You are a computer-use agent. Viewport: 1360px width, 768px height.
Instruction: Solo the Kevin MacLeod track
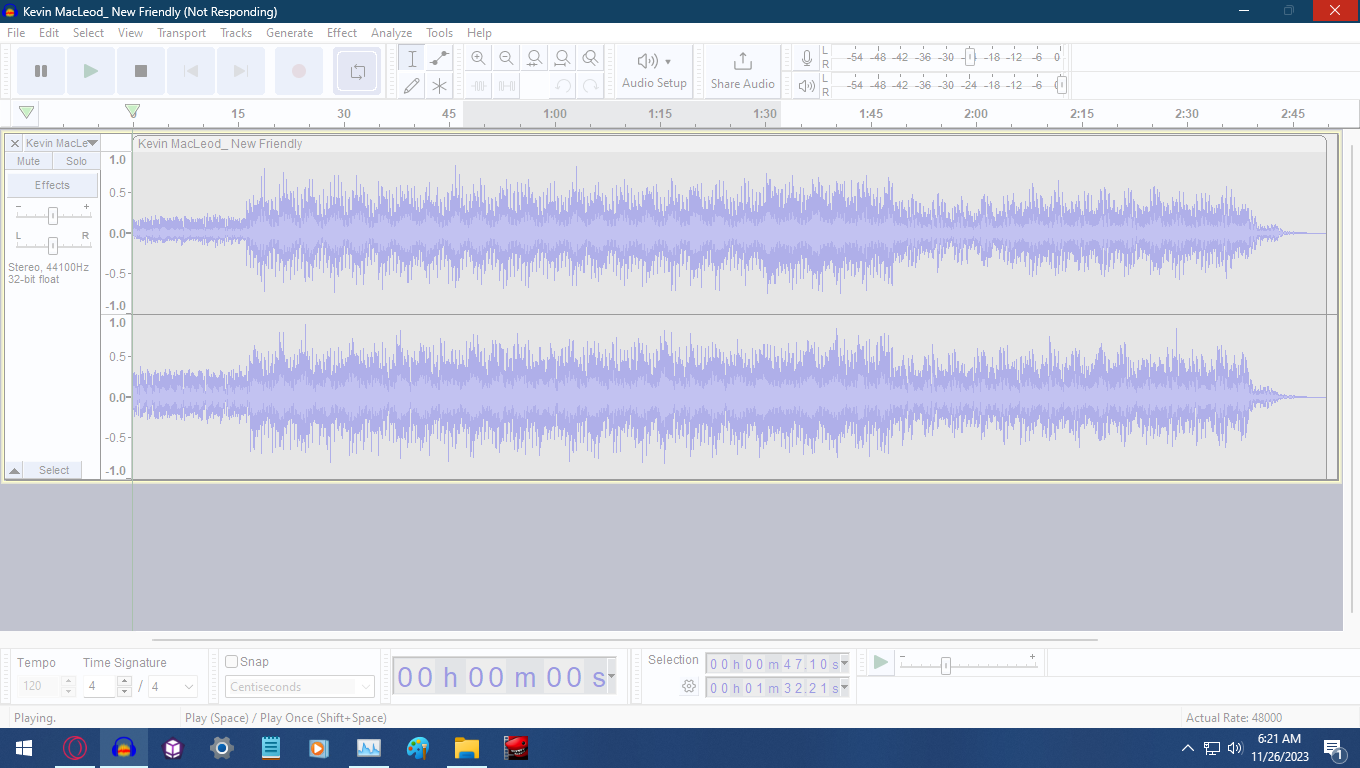[x=75, y=160]
